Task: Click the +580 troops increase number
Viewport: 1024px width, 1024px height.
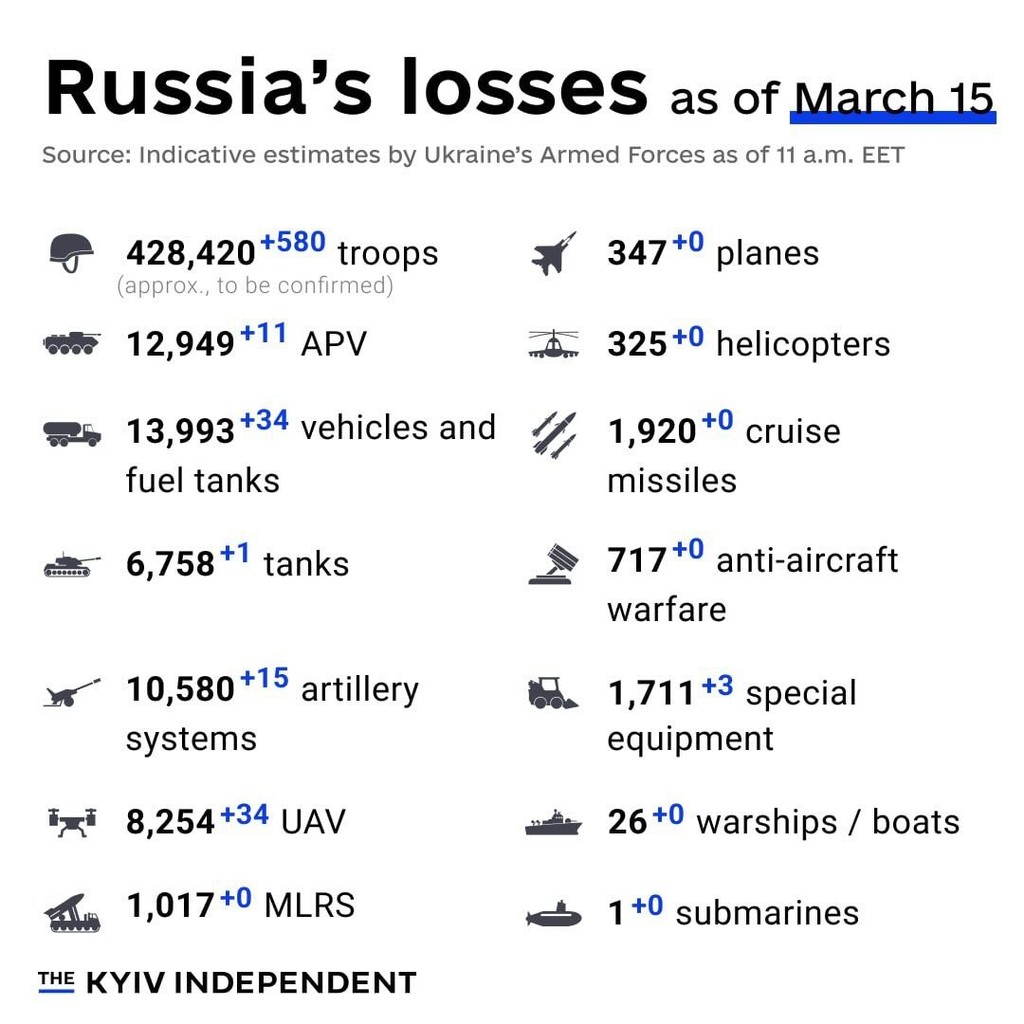Action: point(293,242)
